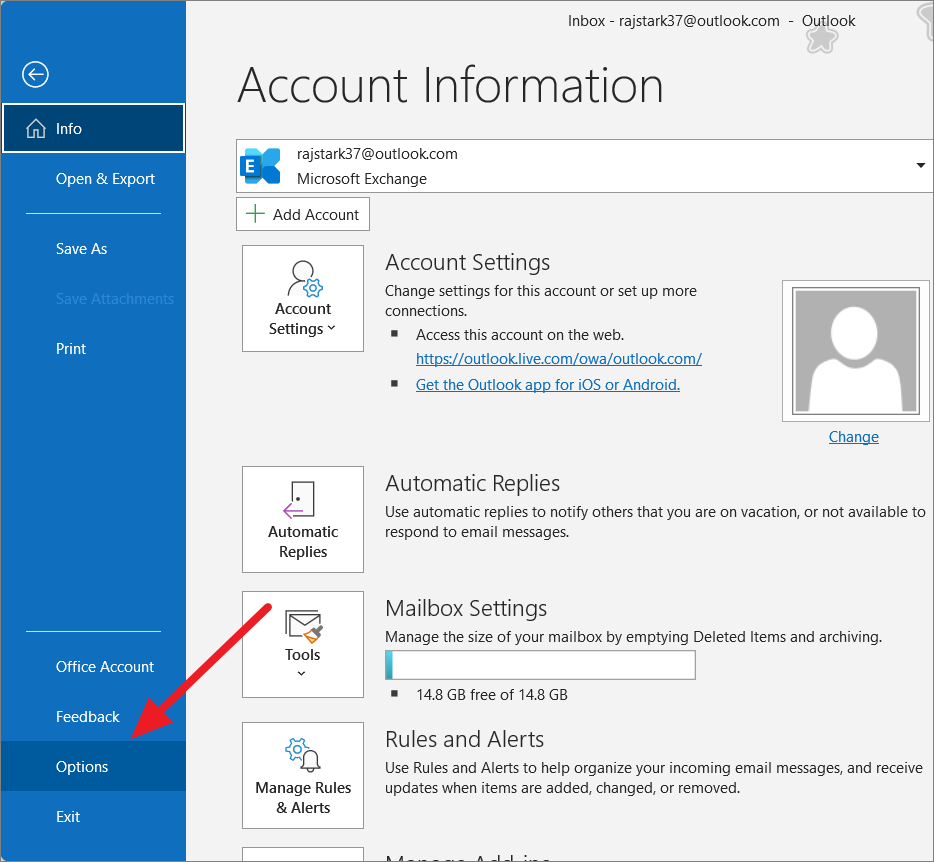The height and width of the screenshot is (862, 934).
Task: Click the profile picture placeholder
Action: (x=855, y=351)
